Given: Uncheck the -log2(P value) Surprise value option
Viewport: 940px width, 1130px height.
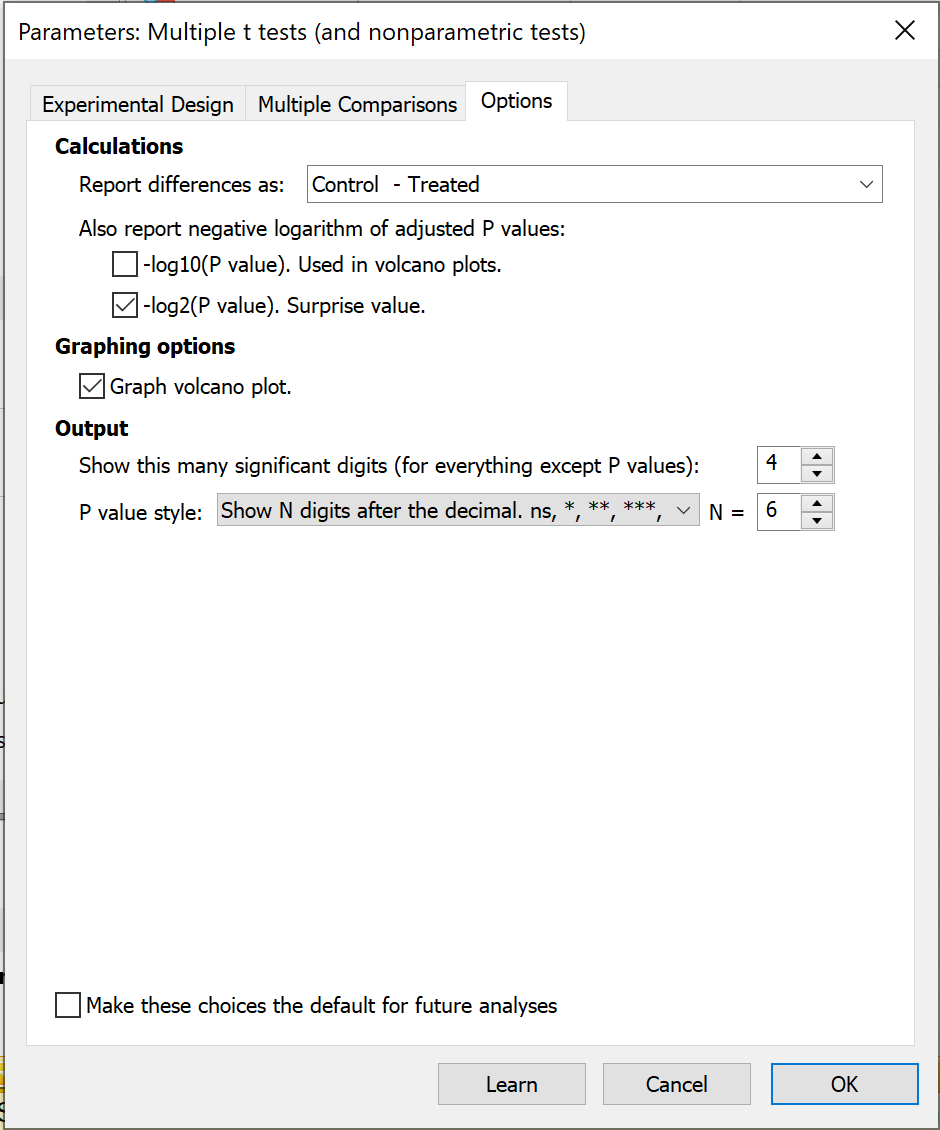Looking at the screenshot, I should pyautogui.click(x=124, y=305).
